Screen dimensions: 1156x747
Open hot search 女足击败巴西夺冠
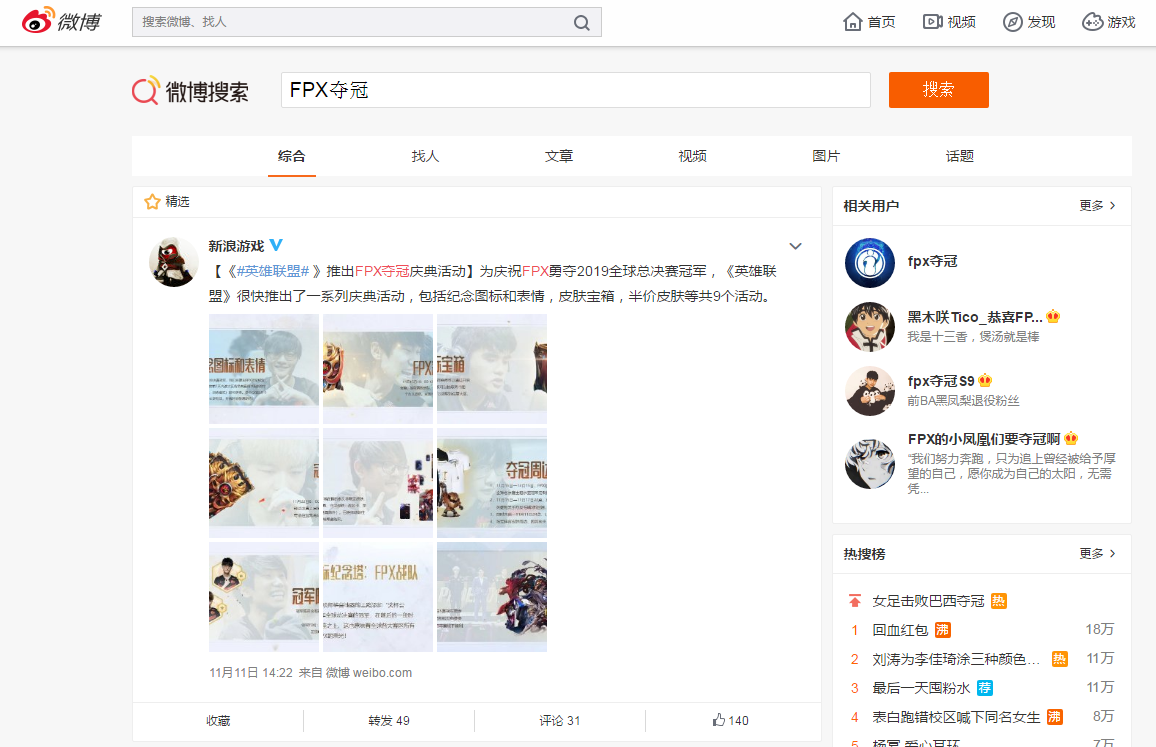pos(928,601)
